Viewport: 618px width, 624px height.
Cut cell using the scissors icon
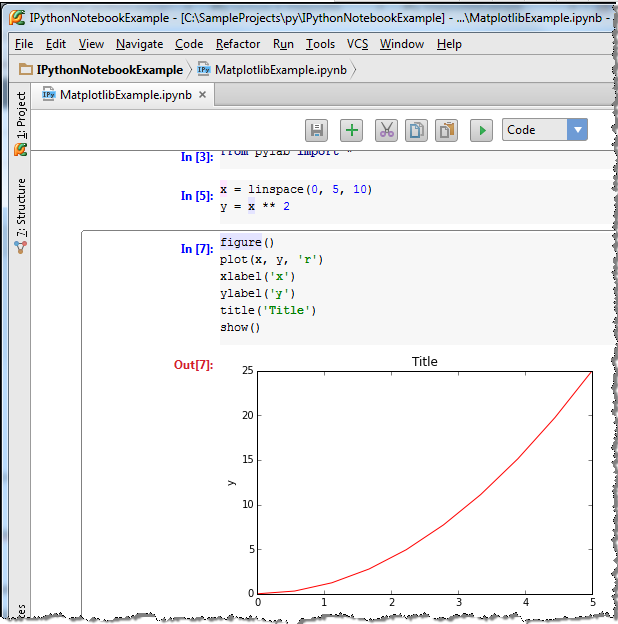pyautogui.click(x=386, y=130)
